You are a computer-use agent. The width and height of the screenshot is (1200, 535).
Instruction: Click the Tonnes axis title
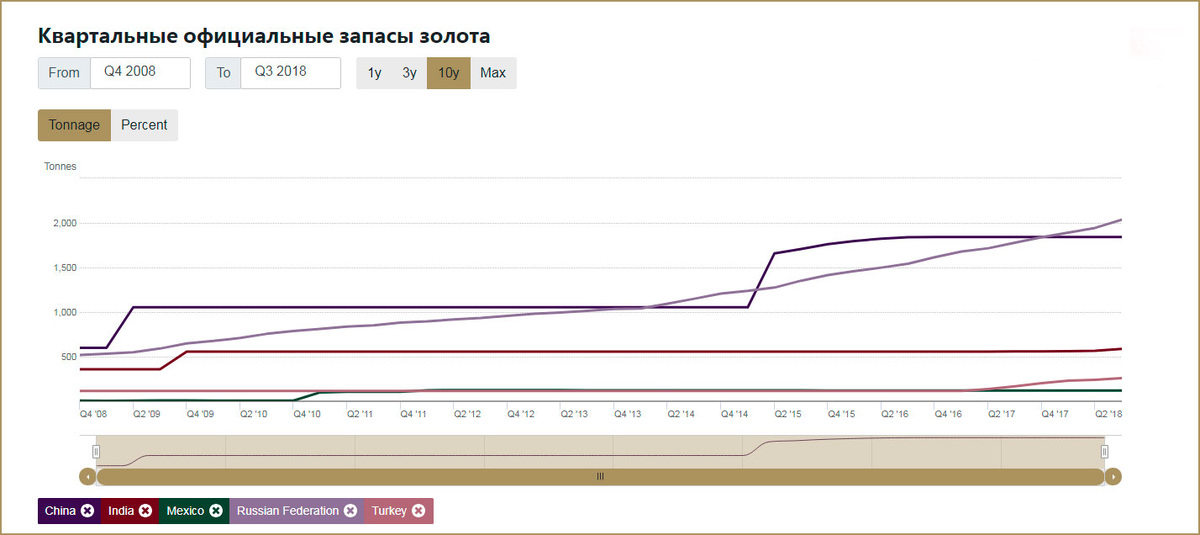(60, 166)
